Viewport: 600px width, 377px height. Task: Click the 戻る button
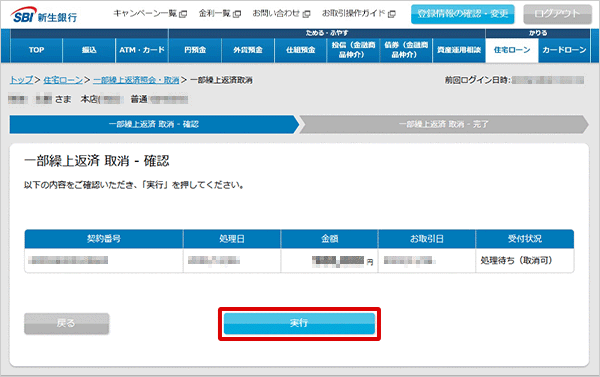67,323
